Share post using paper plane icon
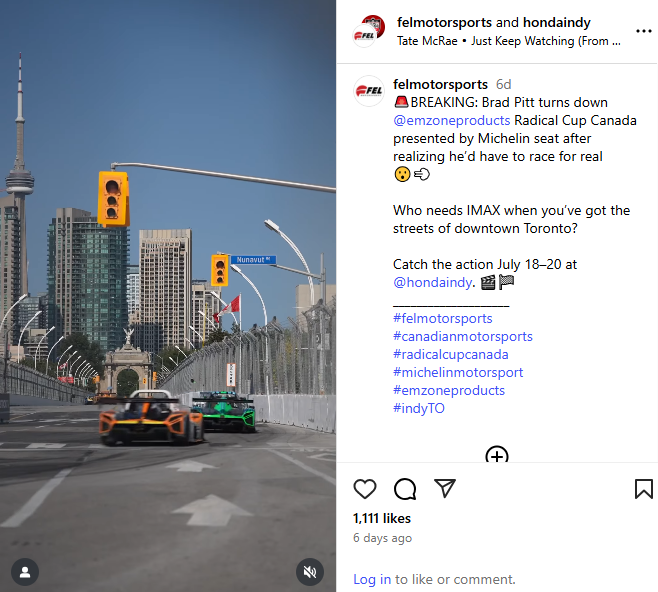The height and width of the screenshot is (592, 658). 444,488
